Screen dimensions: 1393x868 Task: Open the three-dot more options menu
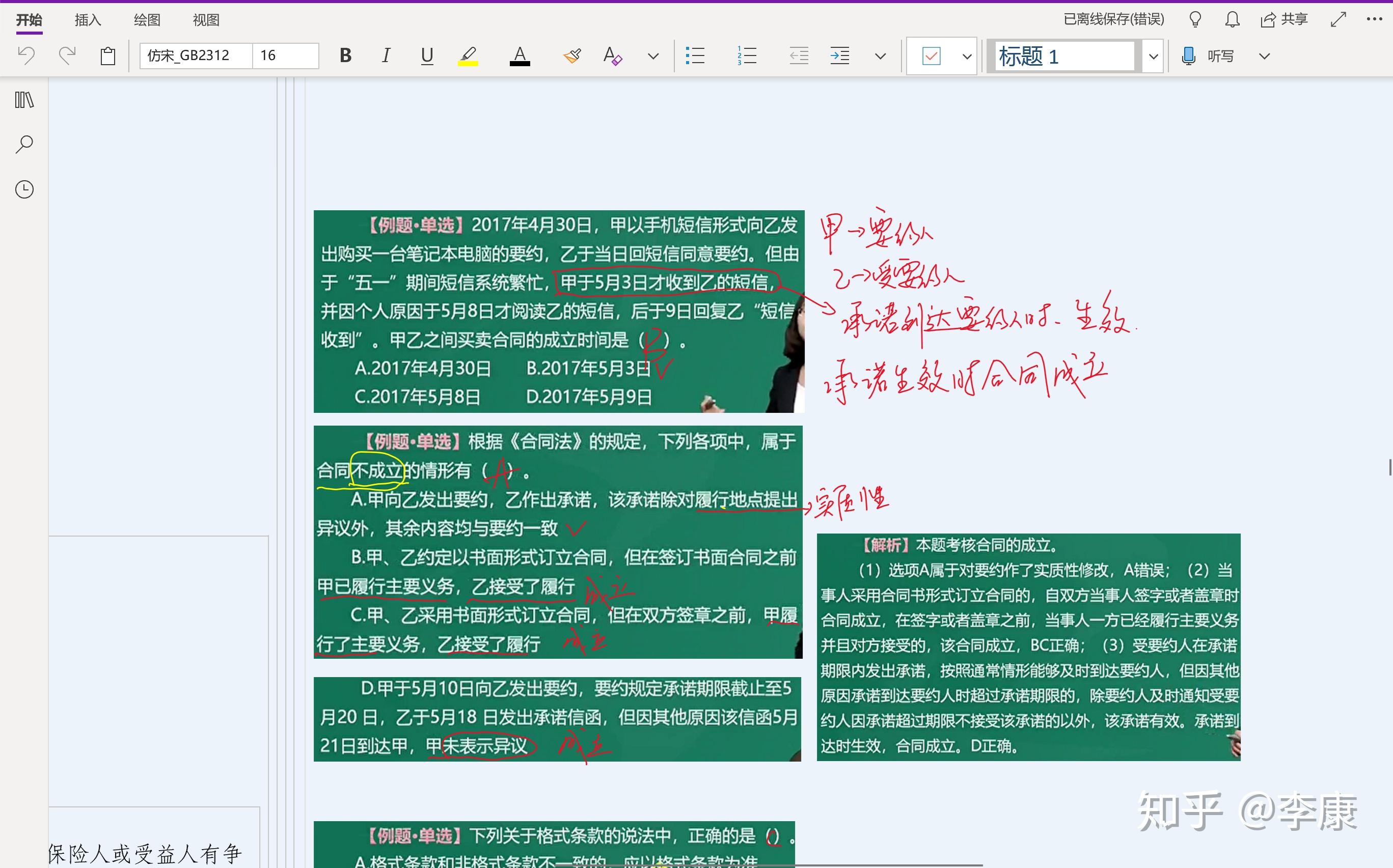[x=1374, y=19]
